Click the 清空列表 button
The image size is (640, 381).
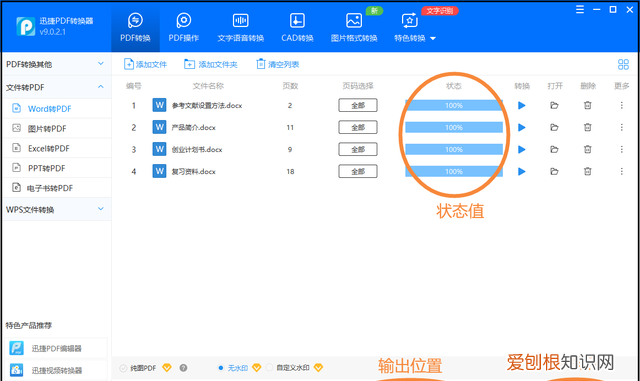(278, 64)
